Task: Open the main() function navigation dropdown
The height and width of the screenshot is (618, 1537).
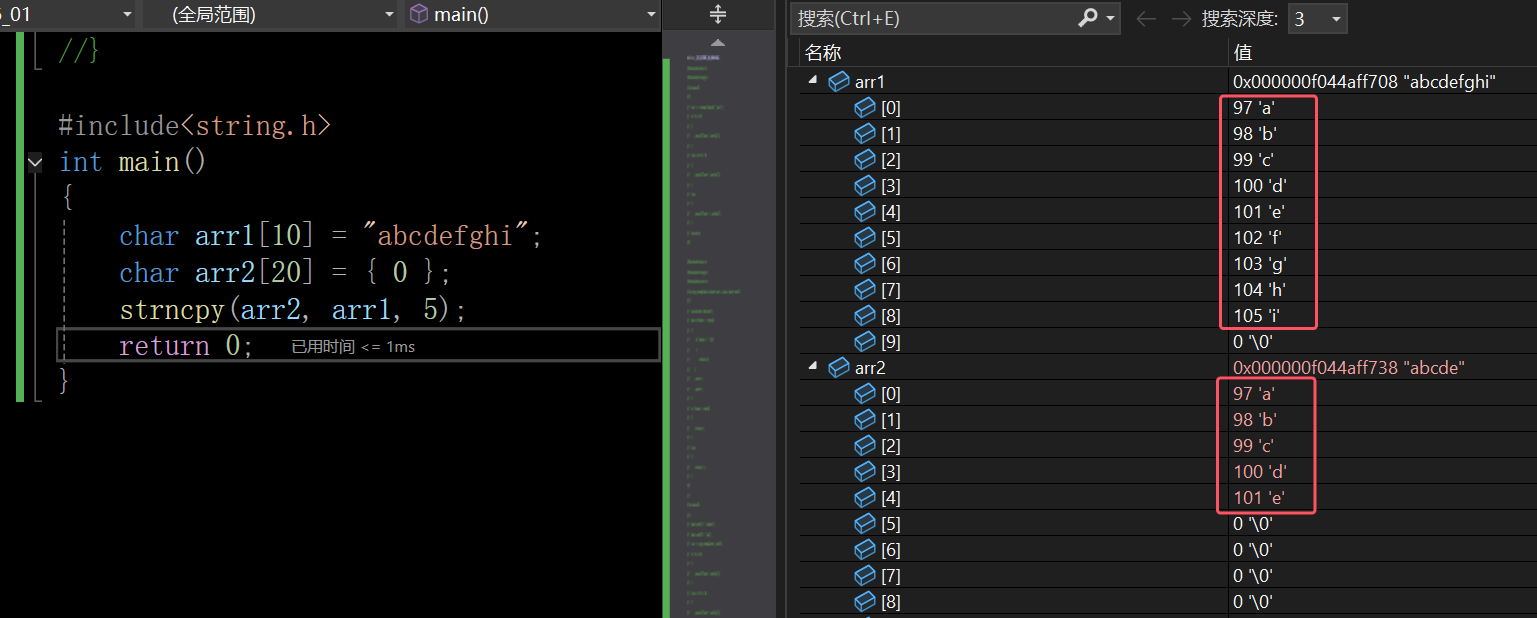Action: [533, 15]
